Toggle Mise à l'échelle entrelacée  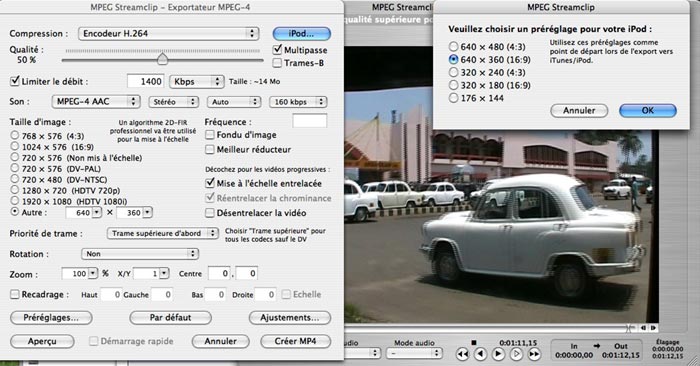[x=209, y=183]
